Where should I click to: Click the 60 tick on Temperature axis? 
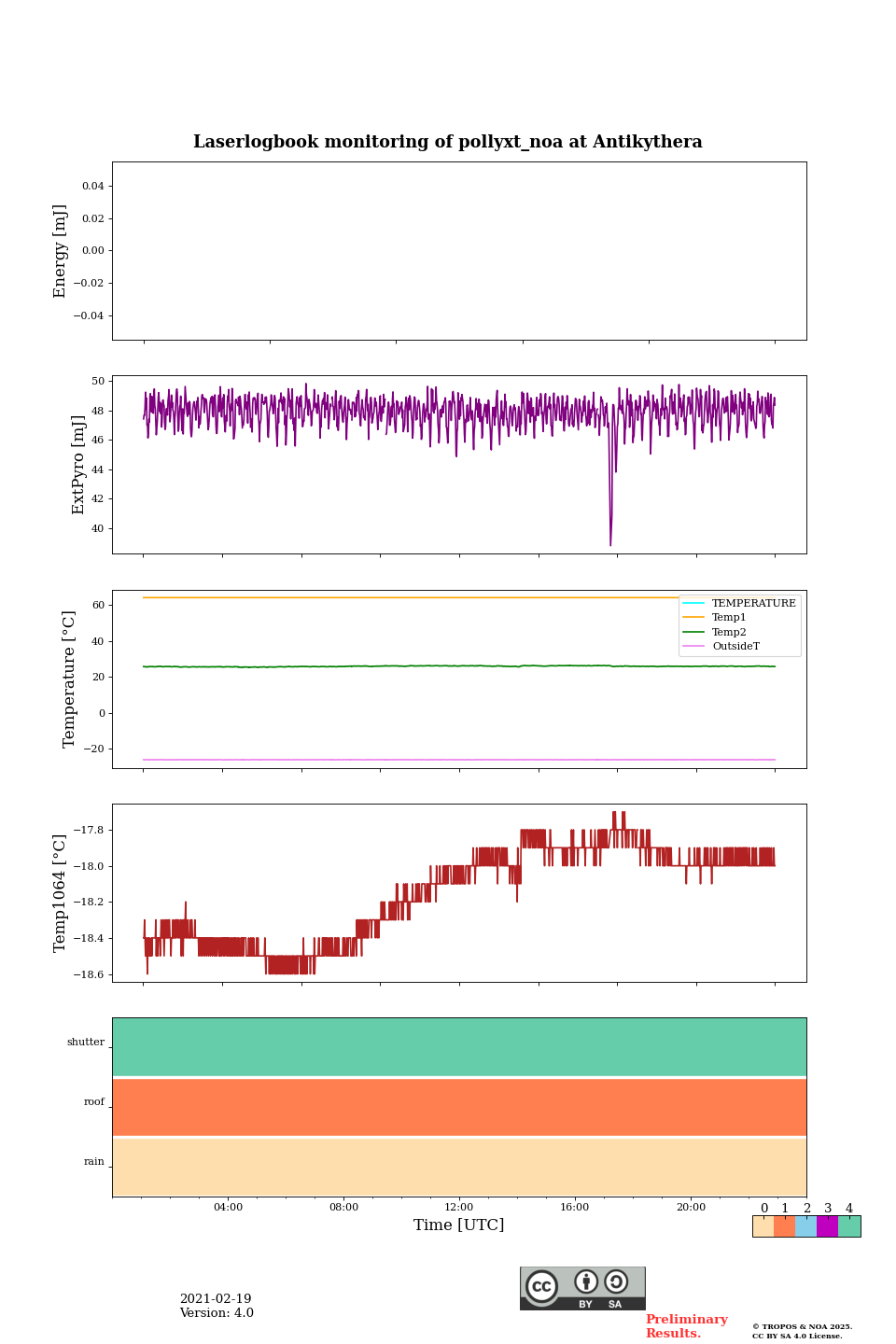tap(99, 605)
